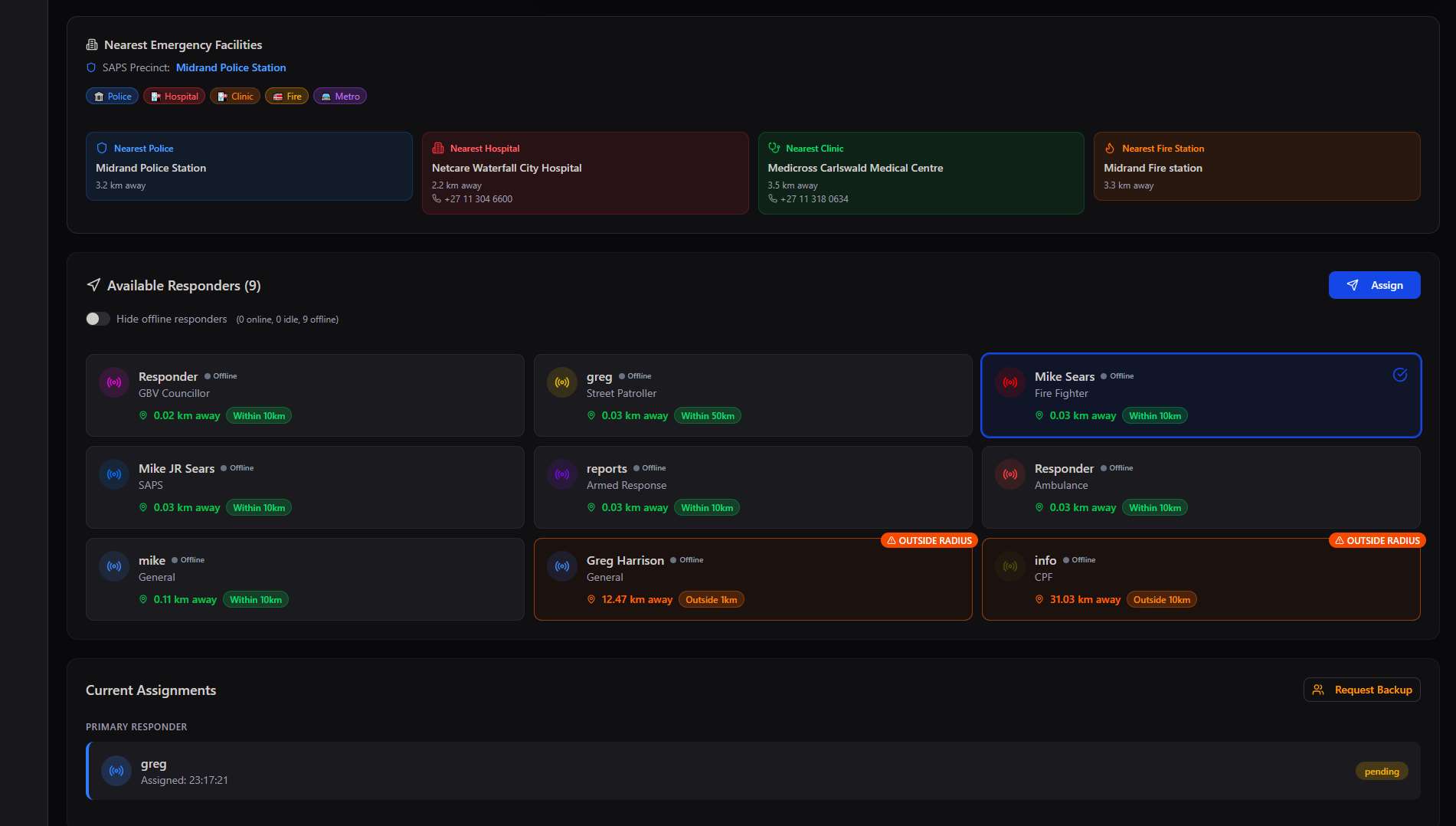Click info CPF responder radio icon

[x=1010, y=566]
